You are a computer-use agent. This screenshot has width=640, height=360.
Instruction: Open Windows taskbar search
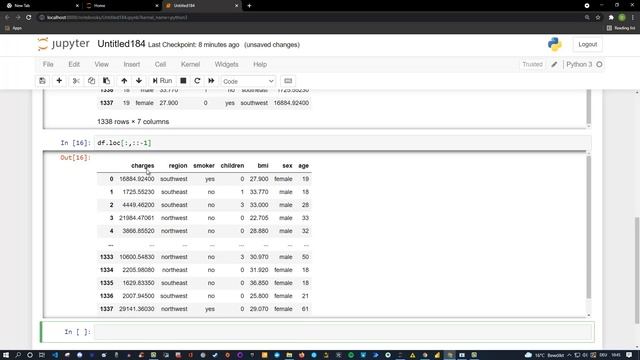[18, 355]
